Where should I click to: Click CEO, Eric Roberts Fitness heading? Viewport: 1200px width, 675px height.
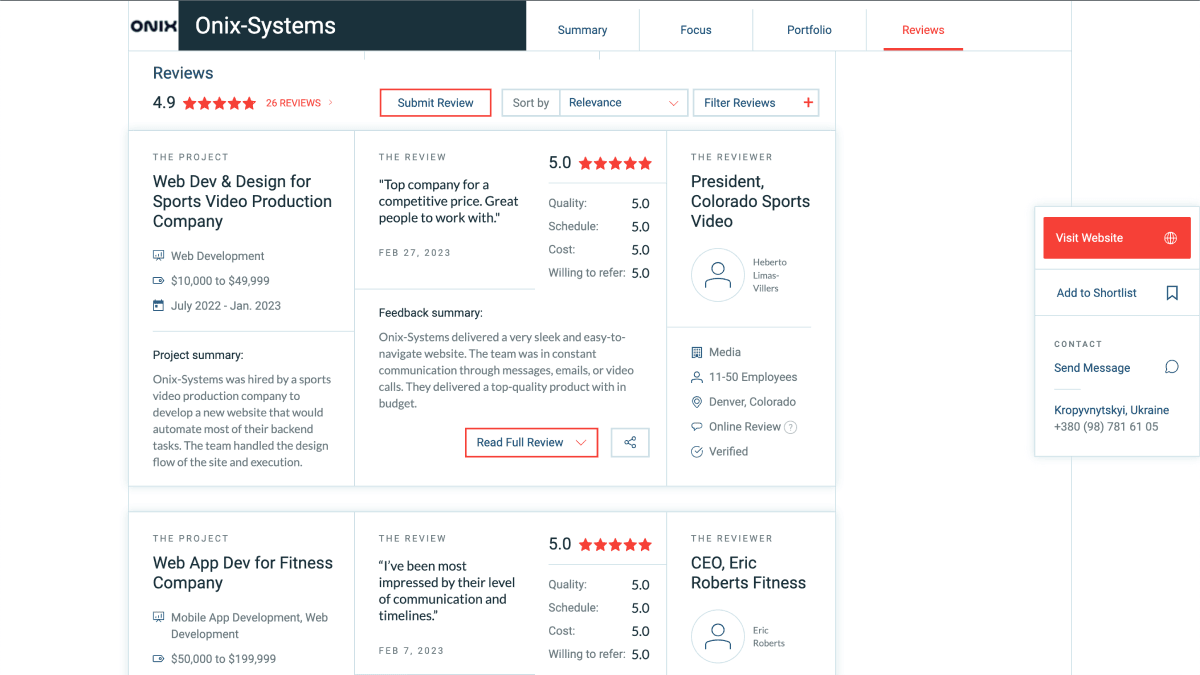coord(748,573)
